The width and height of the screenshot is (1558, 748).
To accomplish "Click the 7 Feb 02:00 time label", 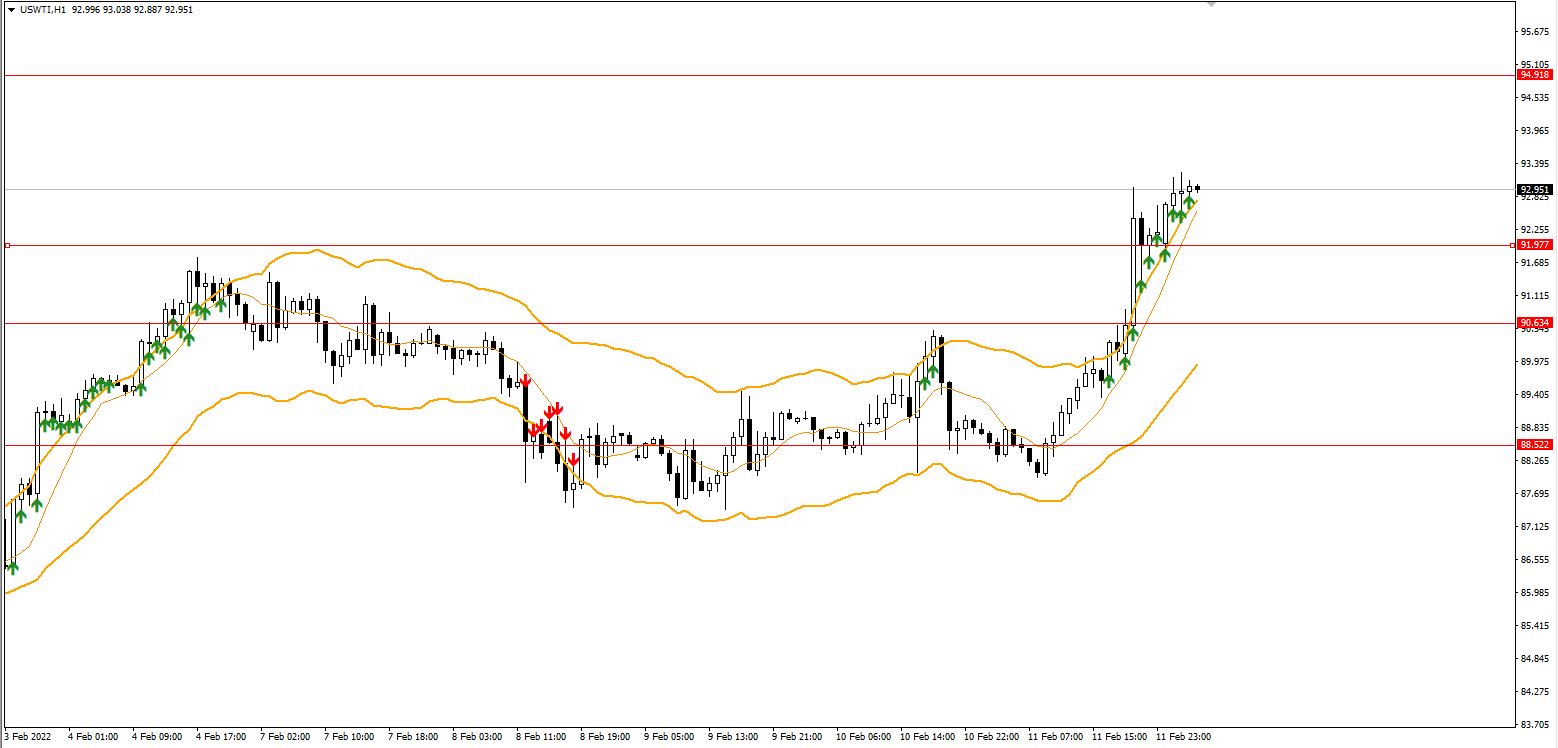I will pos(285,737).
